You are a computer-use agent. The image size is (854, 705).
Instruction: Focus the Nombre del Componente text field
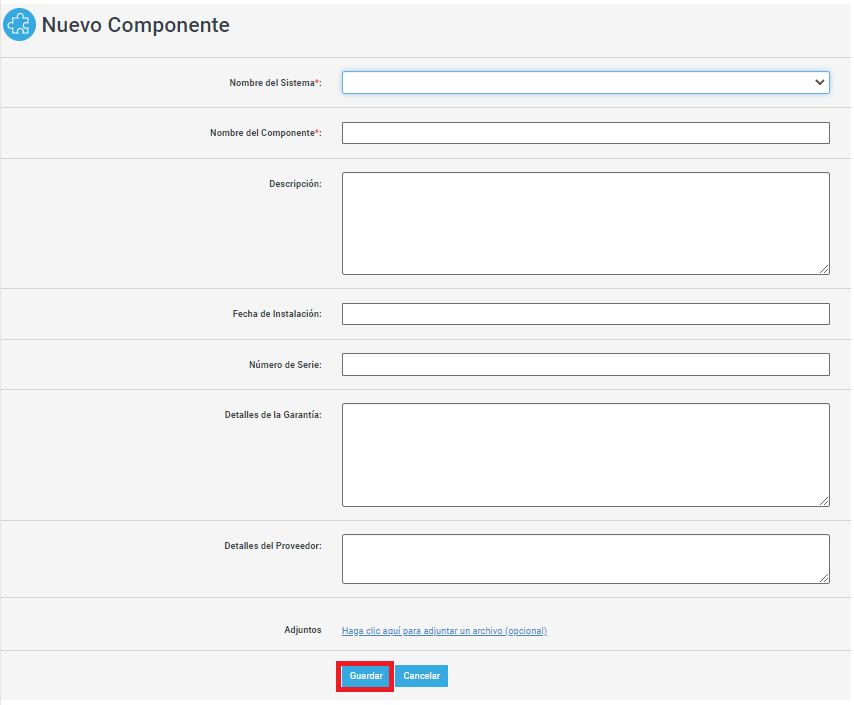coord(585,133)
